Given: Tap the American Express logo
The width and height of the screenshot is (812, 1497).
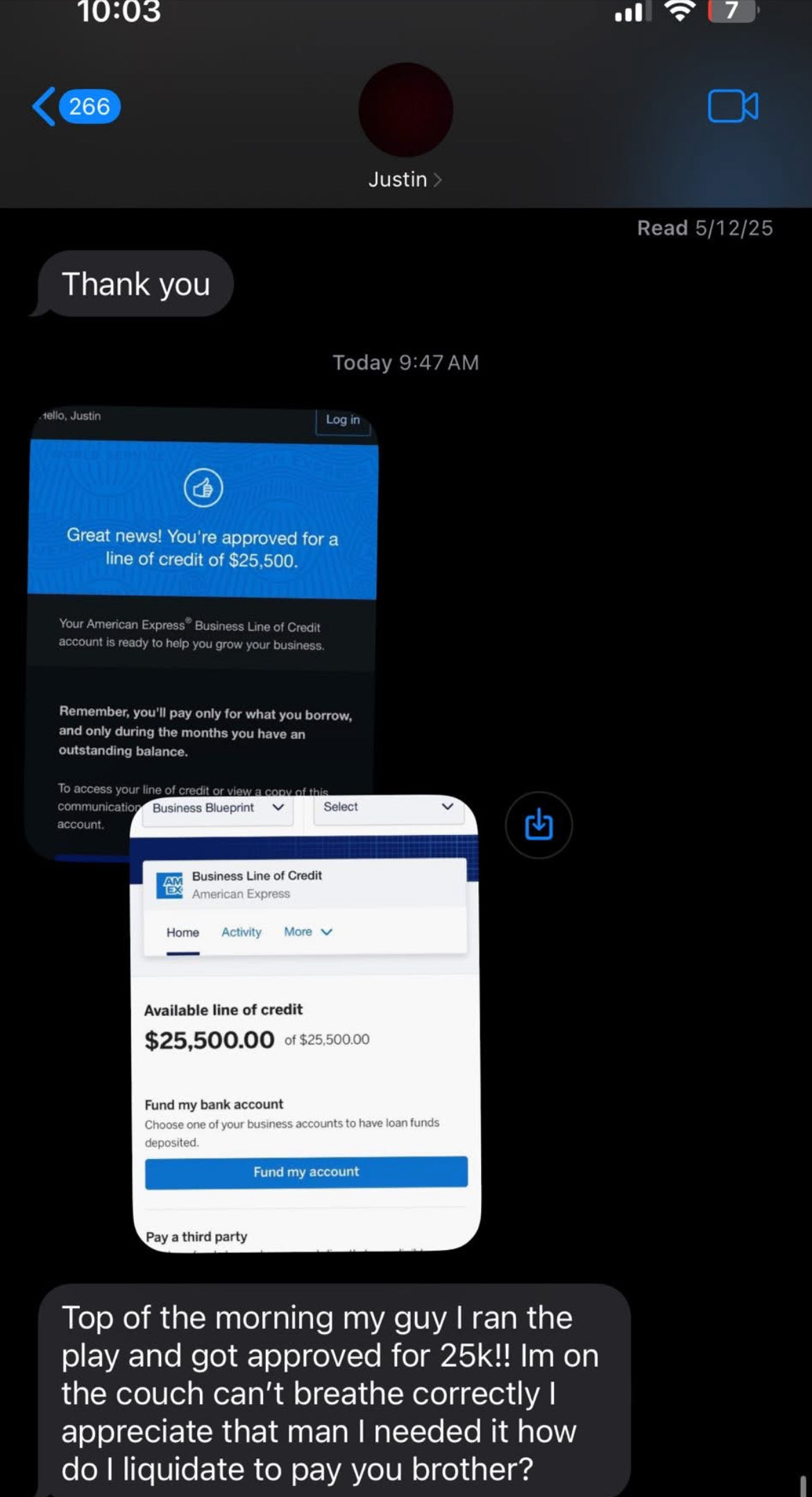Looking at the screenshot, I should click(x=170, y=885).
